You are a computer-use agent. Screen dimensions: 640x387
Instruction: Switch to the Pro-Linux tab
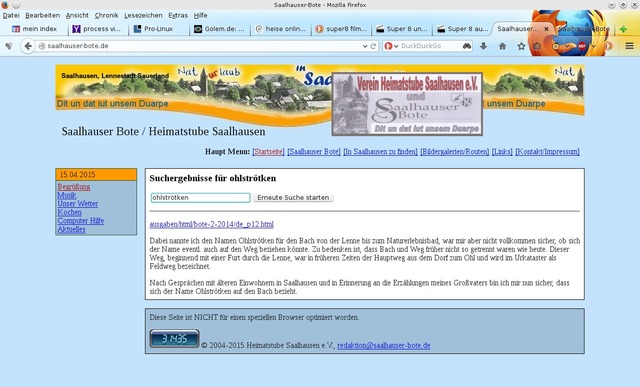[158, 29]
